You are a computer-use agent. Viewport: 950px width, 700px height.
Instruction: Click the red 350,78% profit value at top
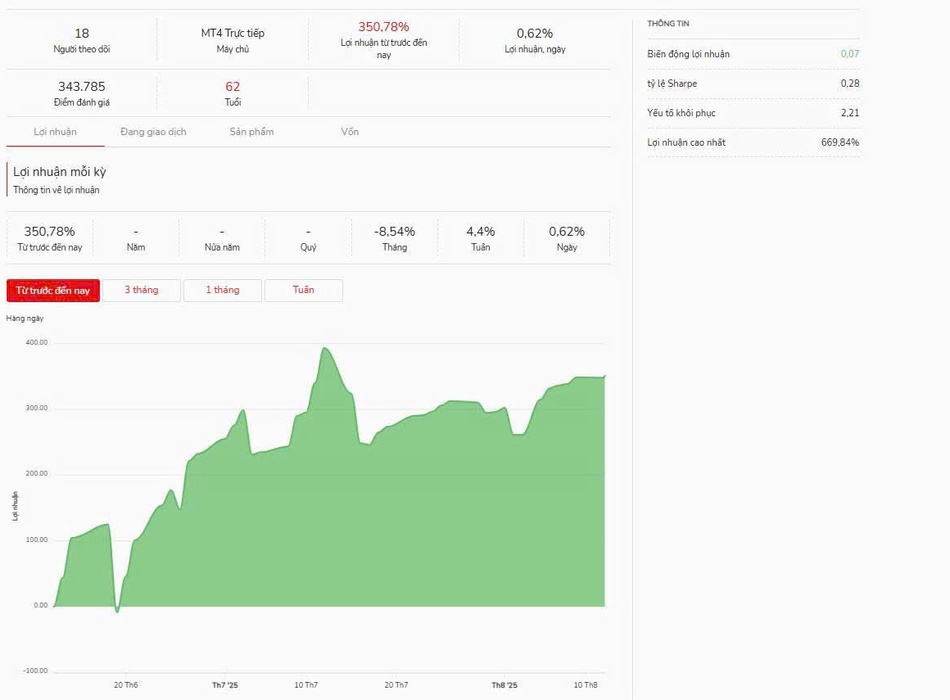(383, 27)
